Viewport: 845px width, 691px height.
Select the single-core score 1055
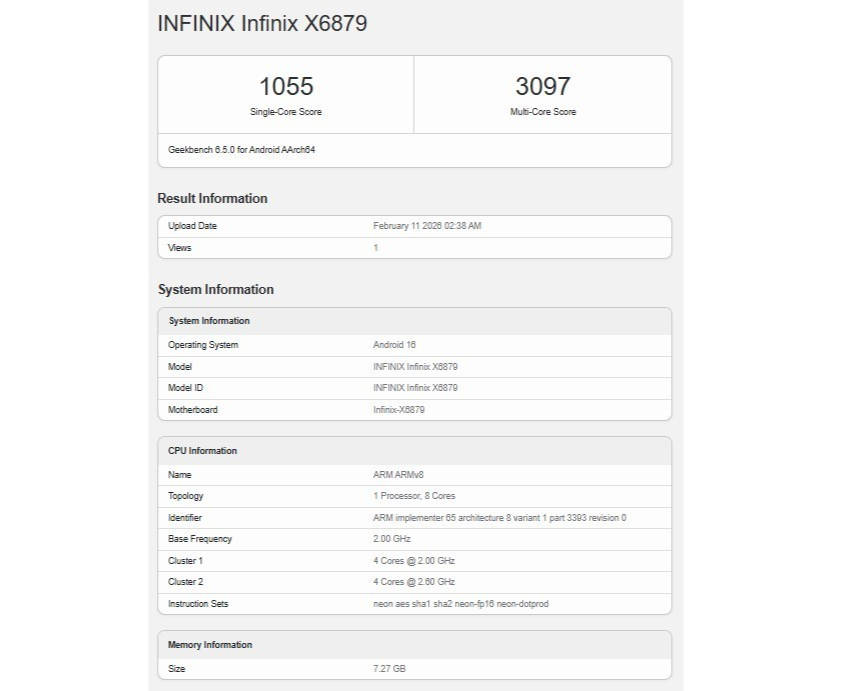286,86
